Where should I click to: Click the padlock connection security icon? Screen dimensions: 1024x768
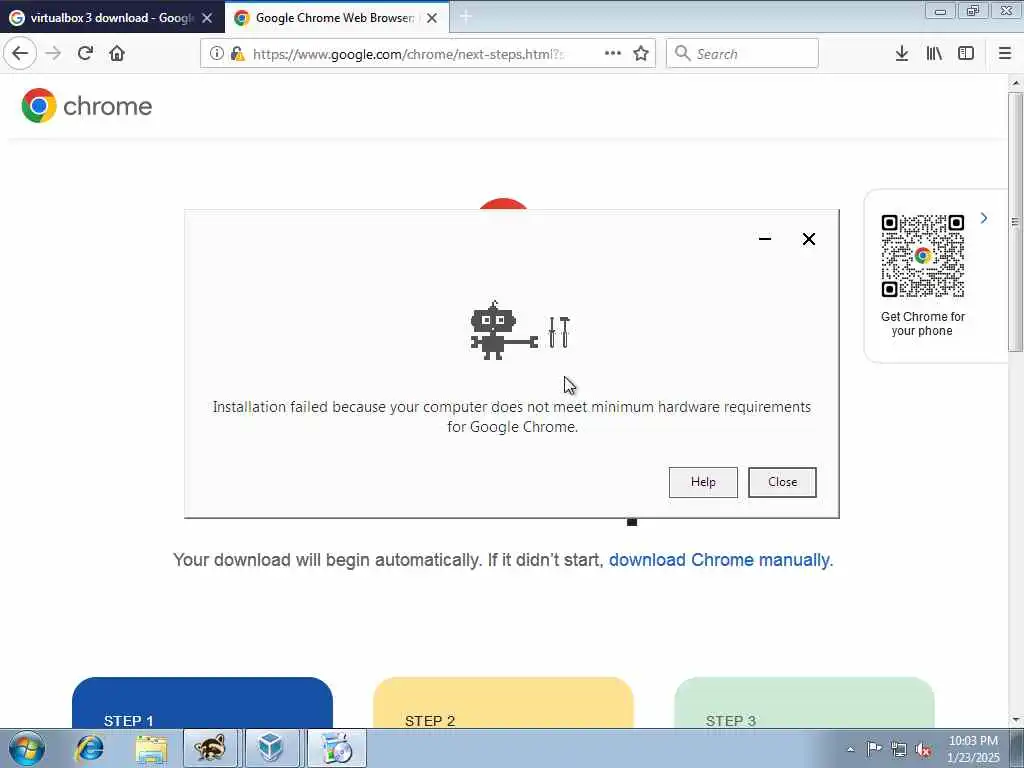tap(237, 54)
